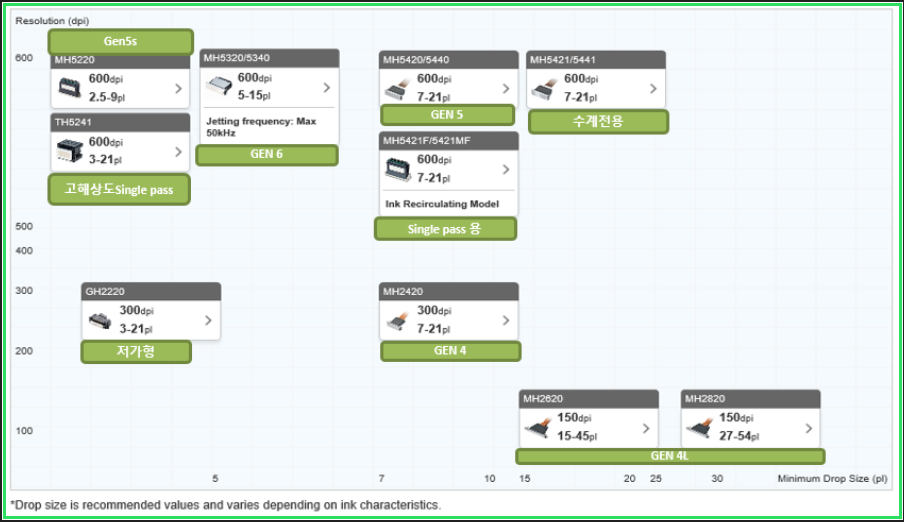Select the Gen5s green label

tap(121, 41)
